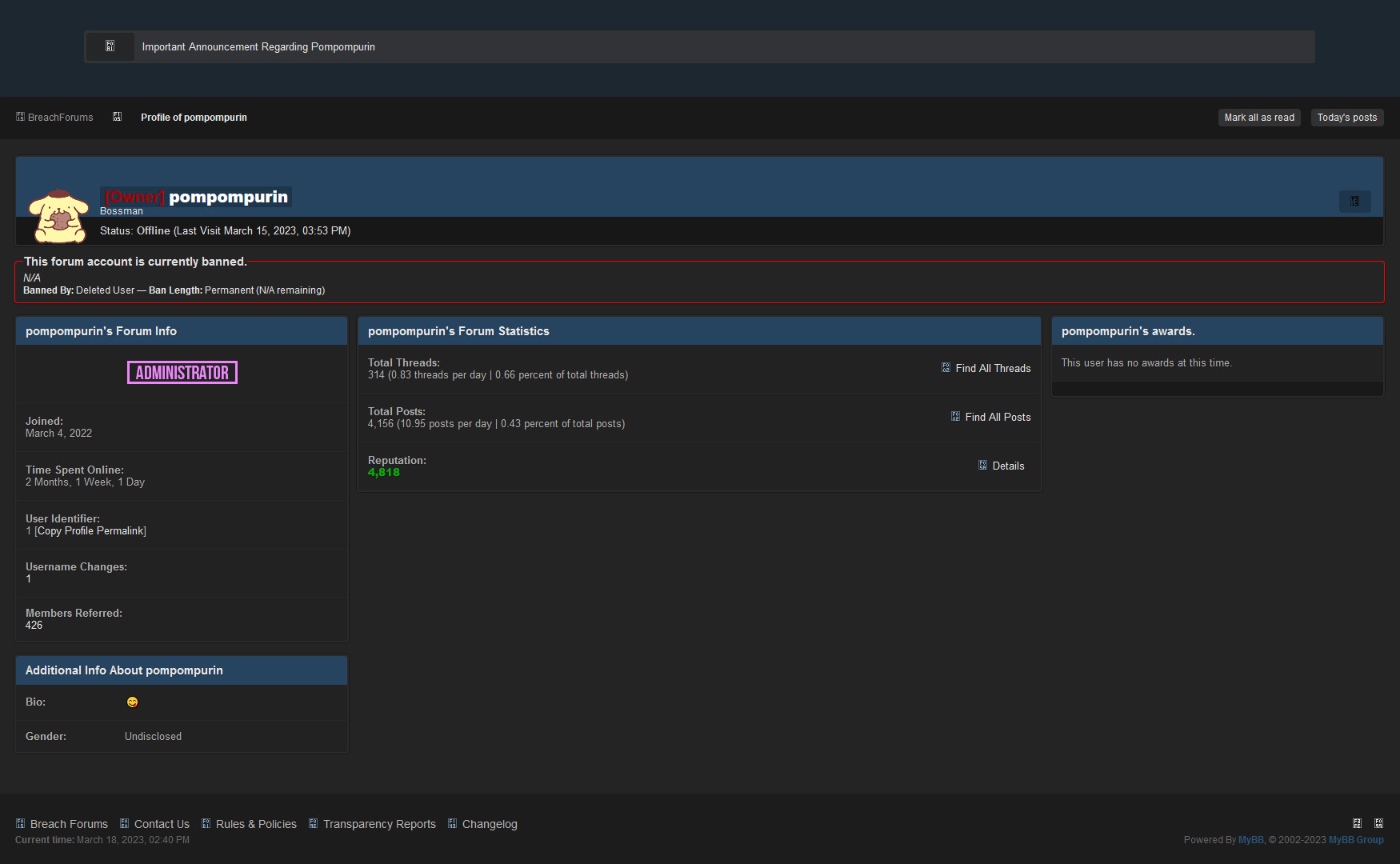Click Profile of pompompurin breadcrumb text
The image size is (1400, 864).
[194, 118]
